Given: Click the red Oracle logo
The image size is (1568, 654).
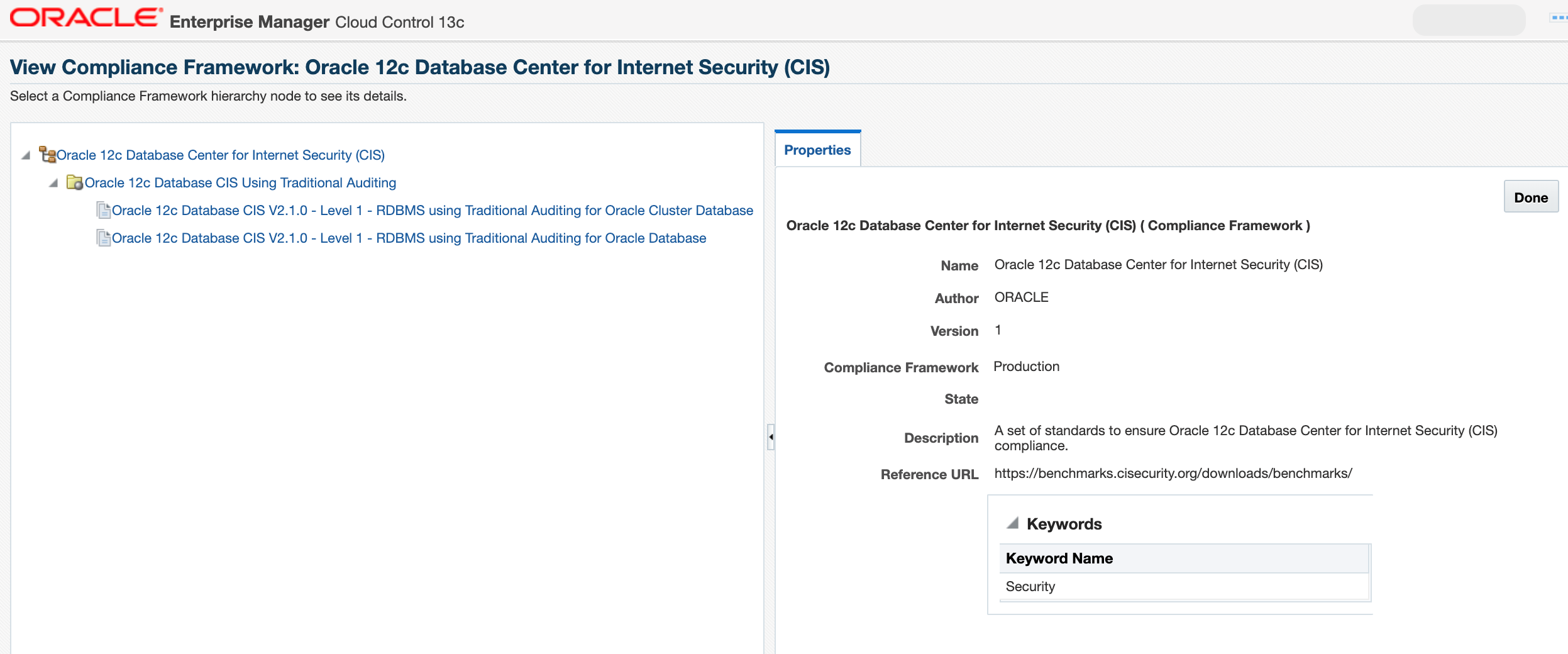Looking at the screenshot, I should [x=86, y=18].
